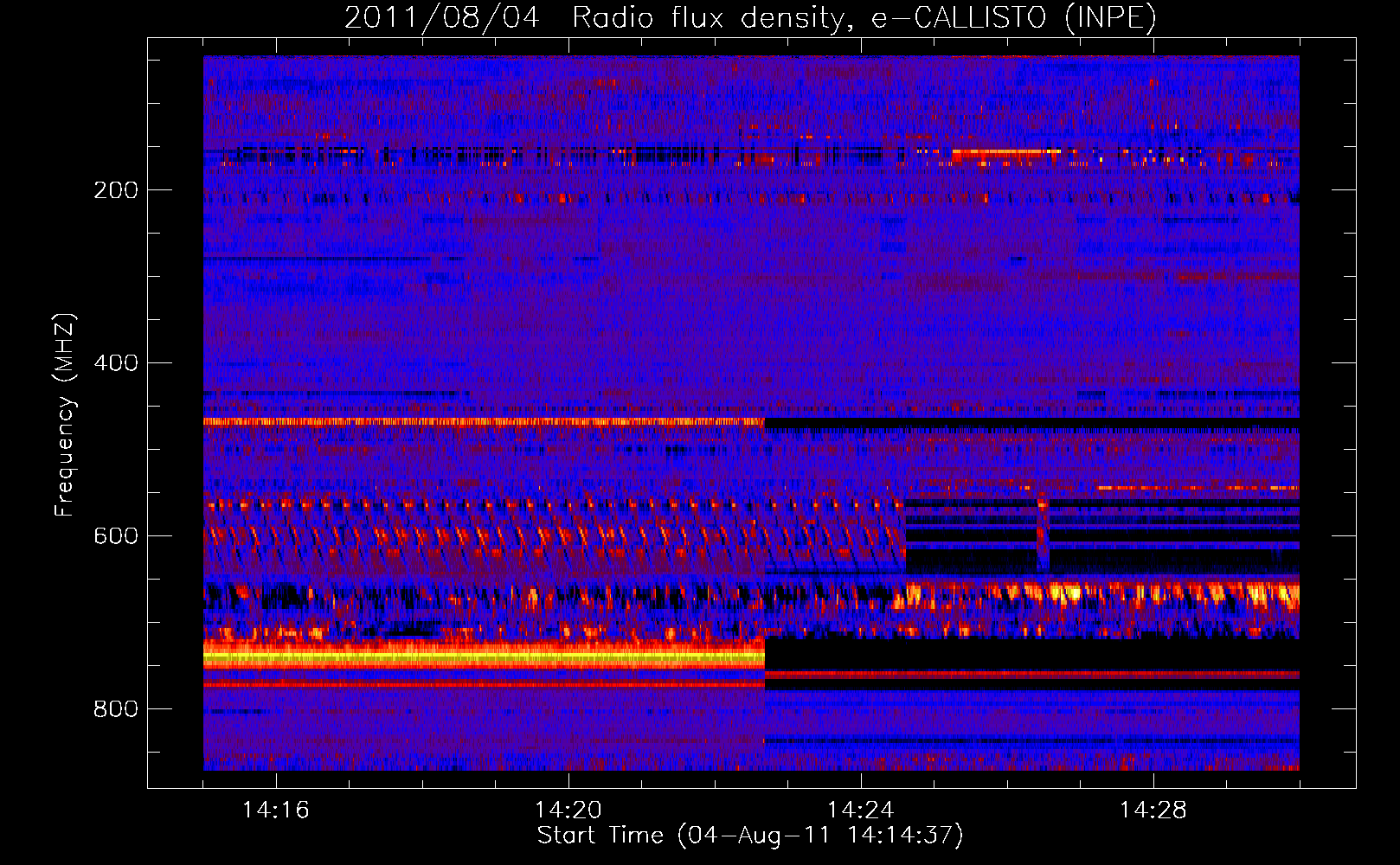The image size is (1400, 865).
Task: Click the orange horizontal line near 470 MHz
Action: (484, 422)
